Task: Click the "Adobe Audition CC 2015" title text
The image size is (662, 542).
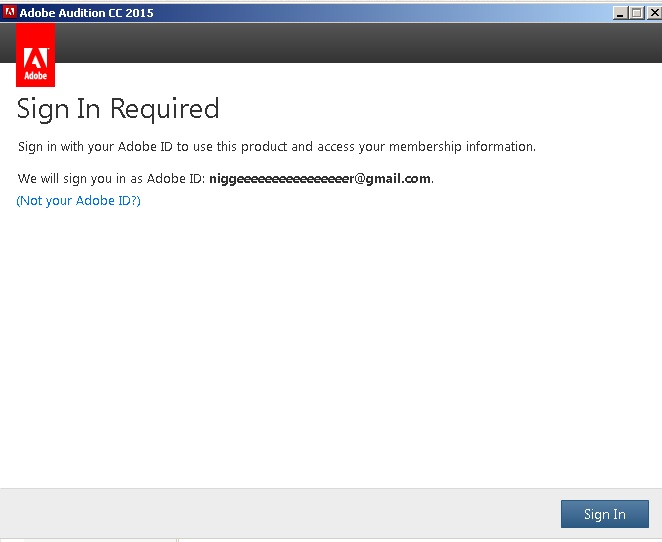Action: [87, 13]
